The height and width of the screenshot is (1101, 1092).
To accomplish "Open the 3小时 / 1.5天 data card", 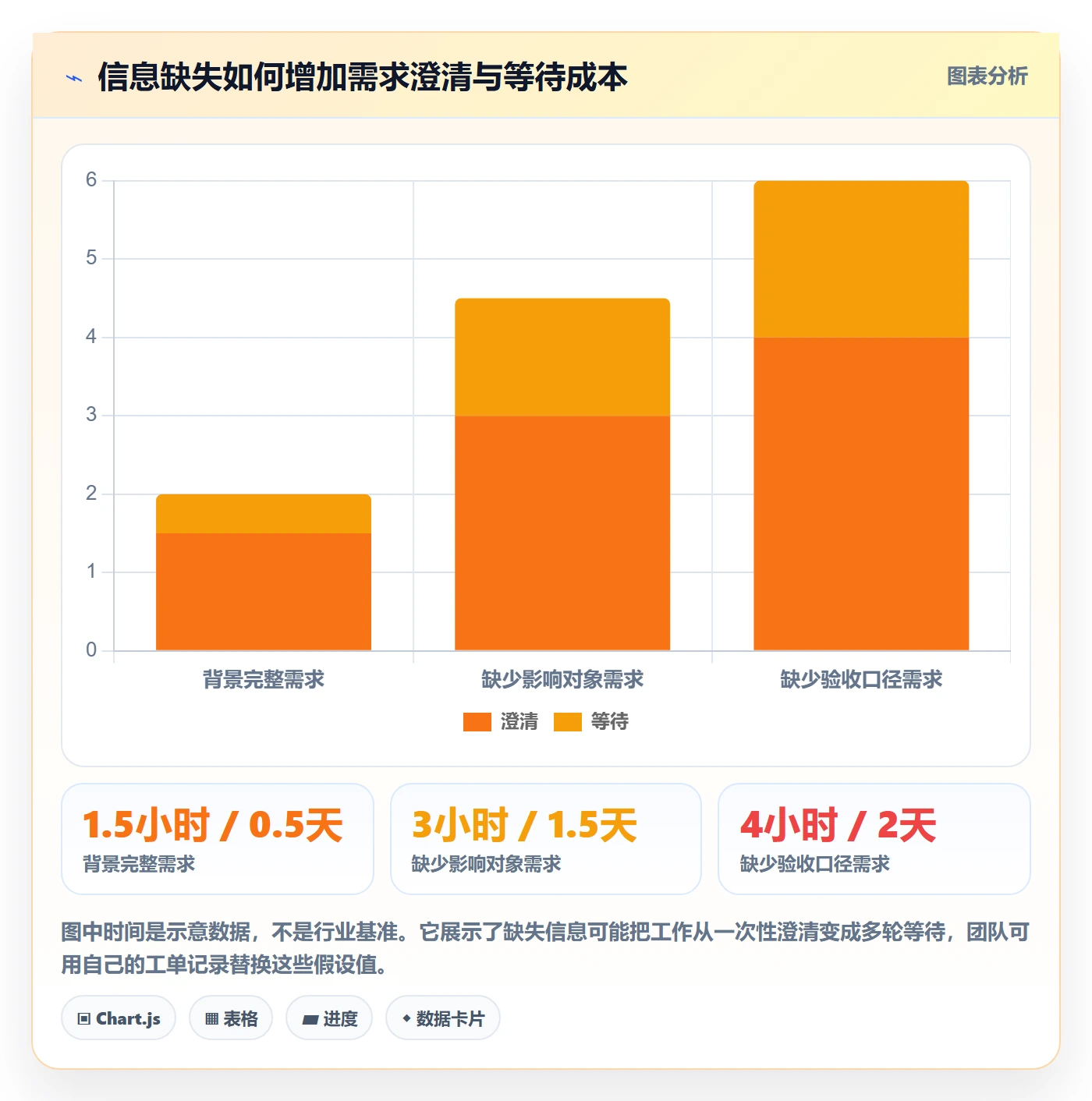I will coord(546,839).
